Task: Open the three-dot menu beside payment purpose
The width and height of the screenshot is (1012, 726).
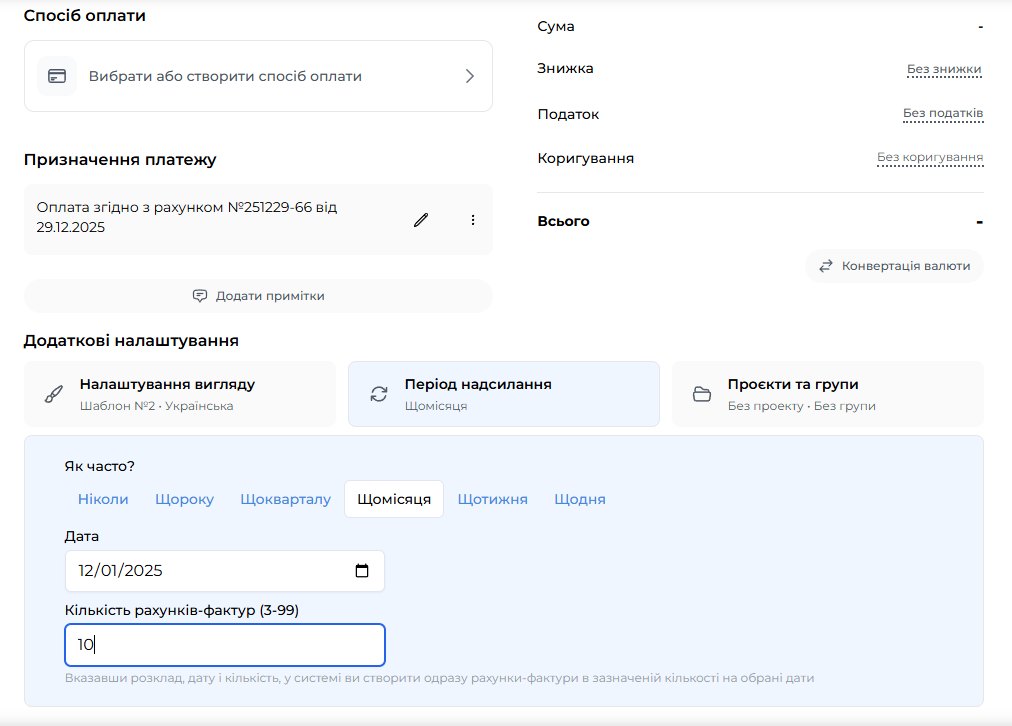Action: click(x=473, y=220)
